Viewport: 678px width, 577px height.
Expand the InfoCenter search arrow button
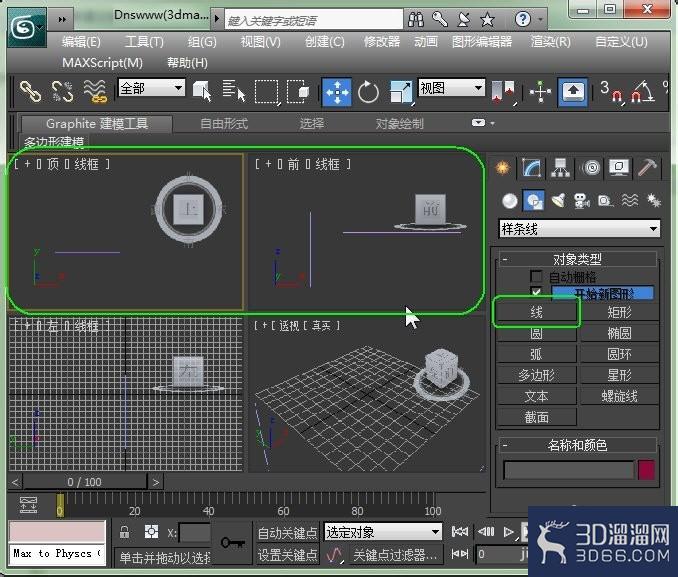point(217,19)
